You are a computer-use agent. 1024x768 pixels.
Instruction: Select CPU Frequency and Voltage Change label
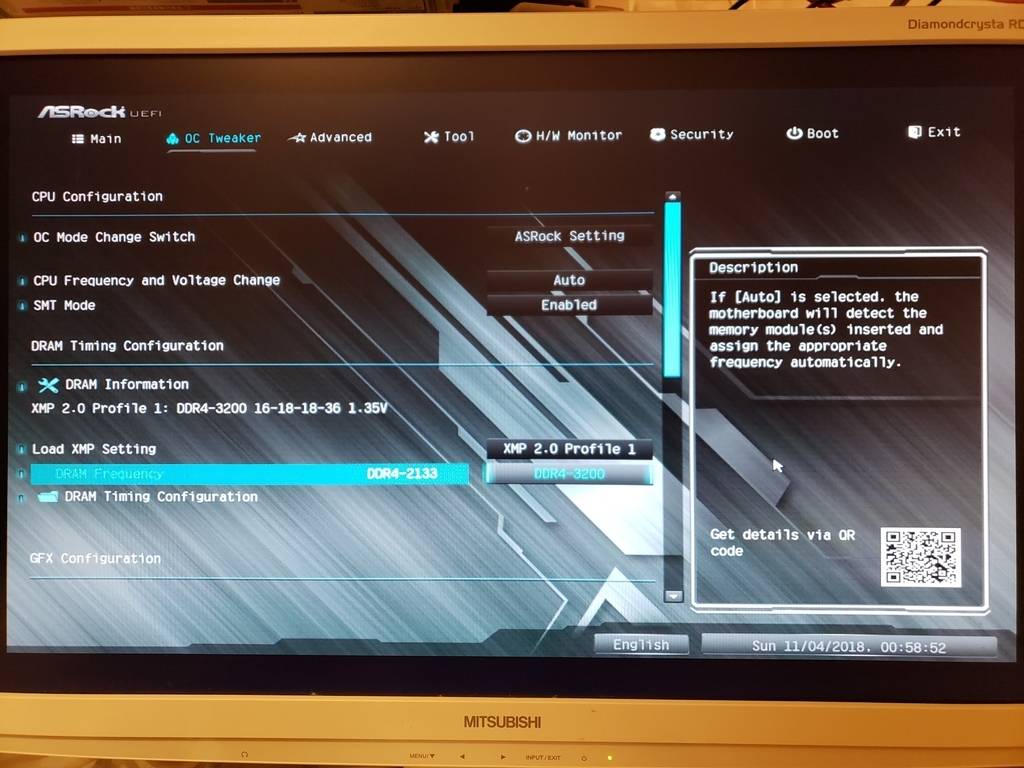tap(157, 280)
